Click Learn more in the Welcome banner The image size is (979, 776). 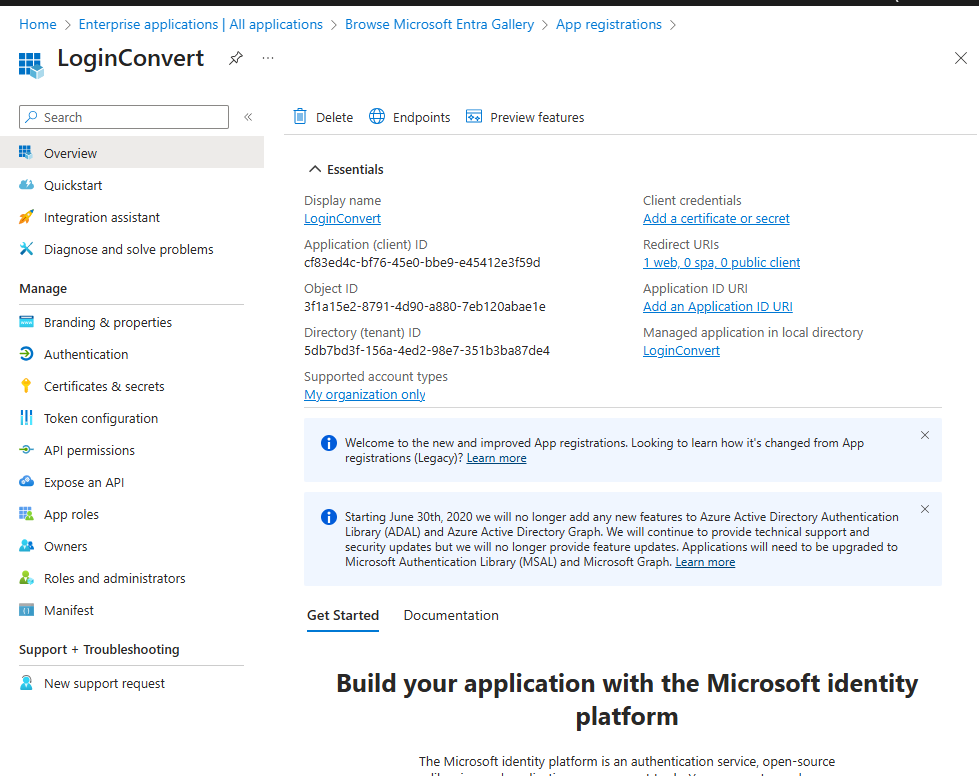[496, 458]
